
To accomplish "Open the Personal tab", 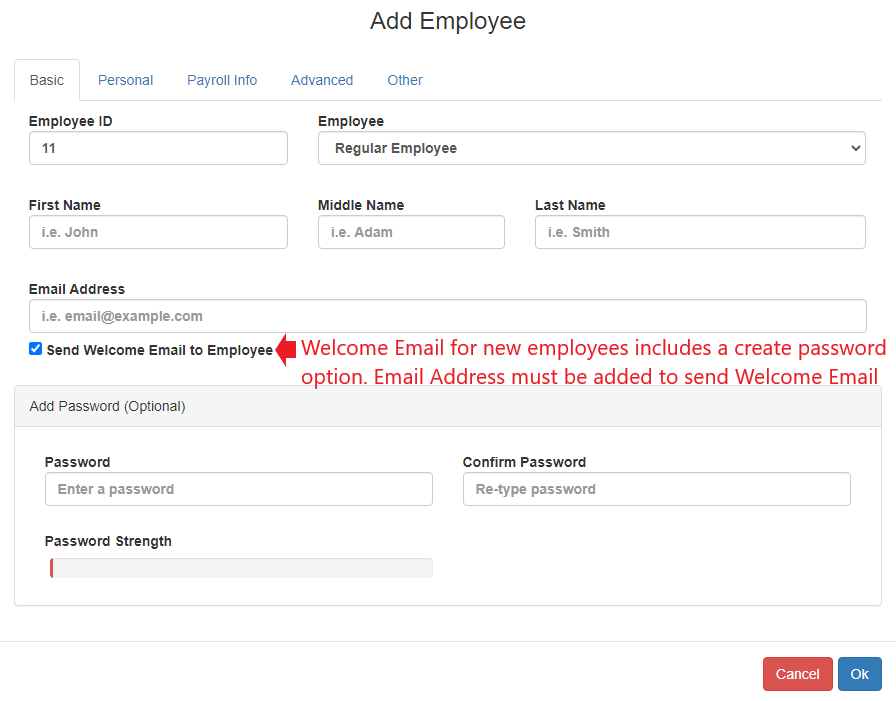I will [x=125, y=80].
